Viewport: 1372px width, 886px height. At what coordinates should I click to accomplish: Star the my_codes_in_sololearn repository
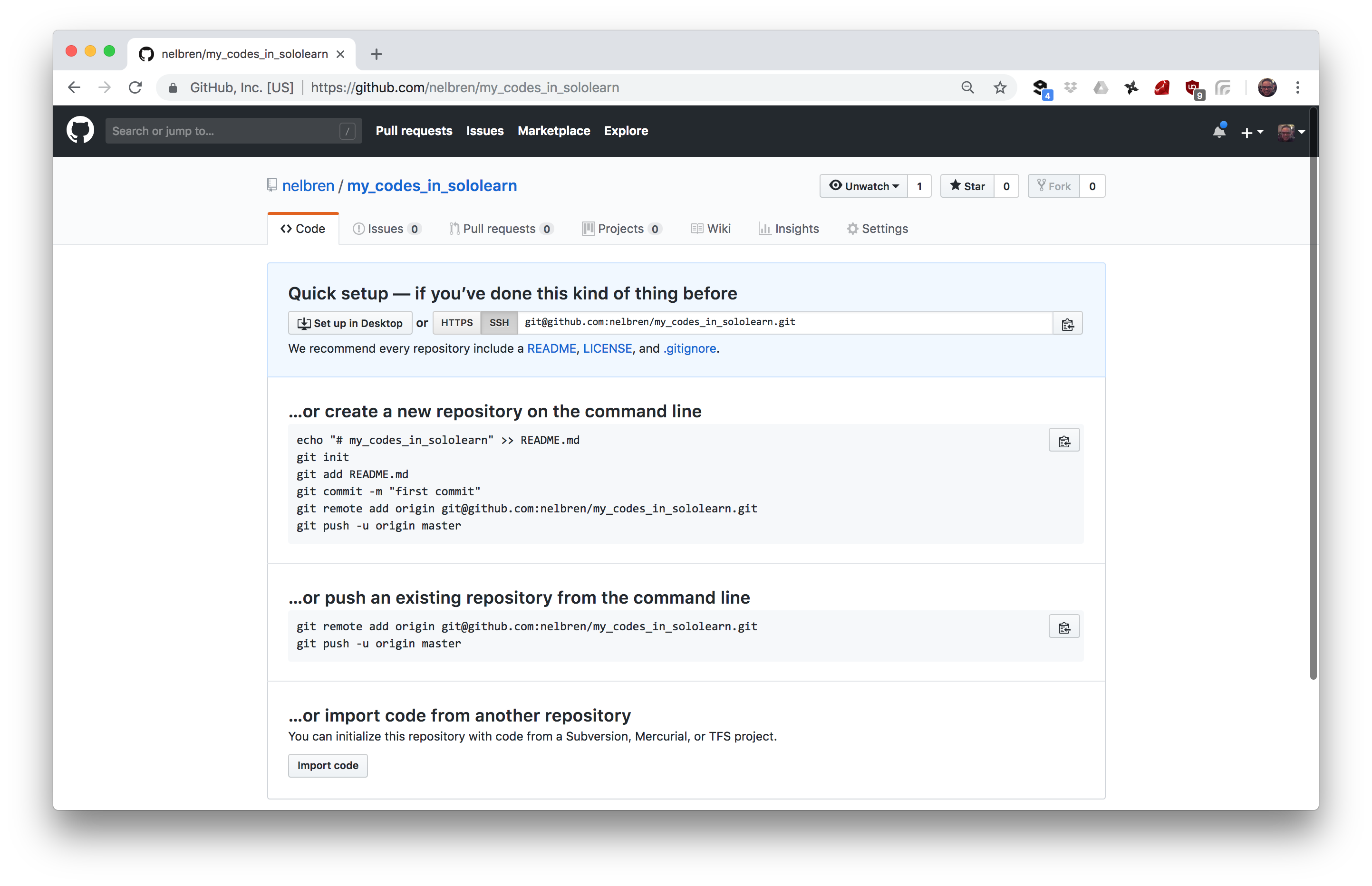967,186
